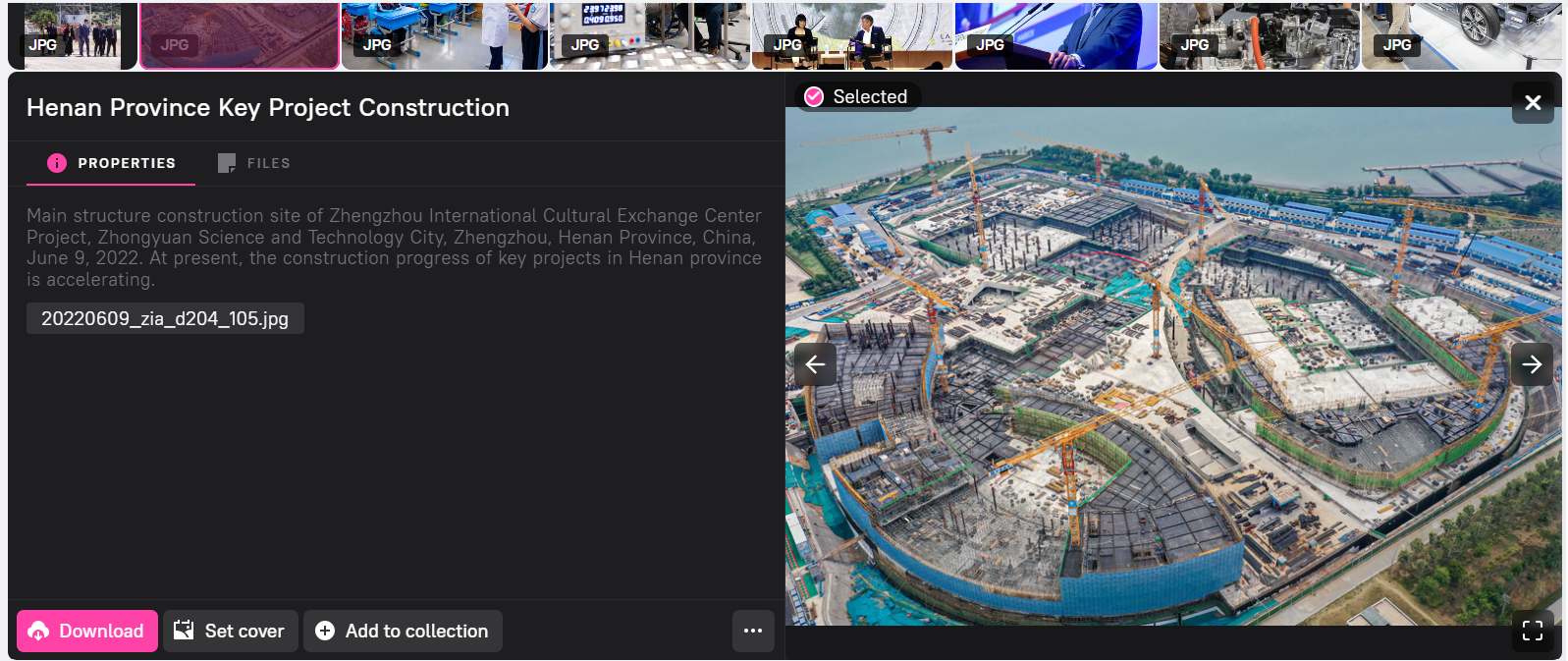
Task: Open the group of people thumbnail
Action: click(74, 35)
